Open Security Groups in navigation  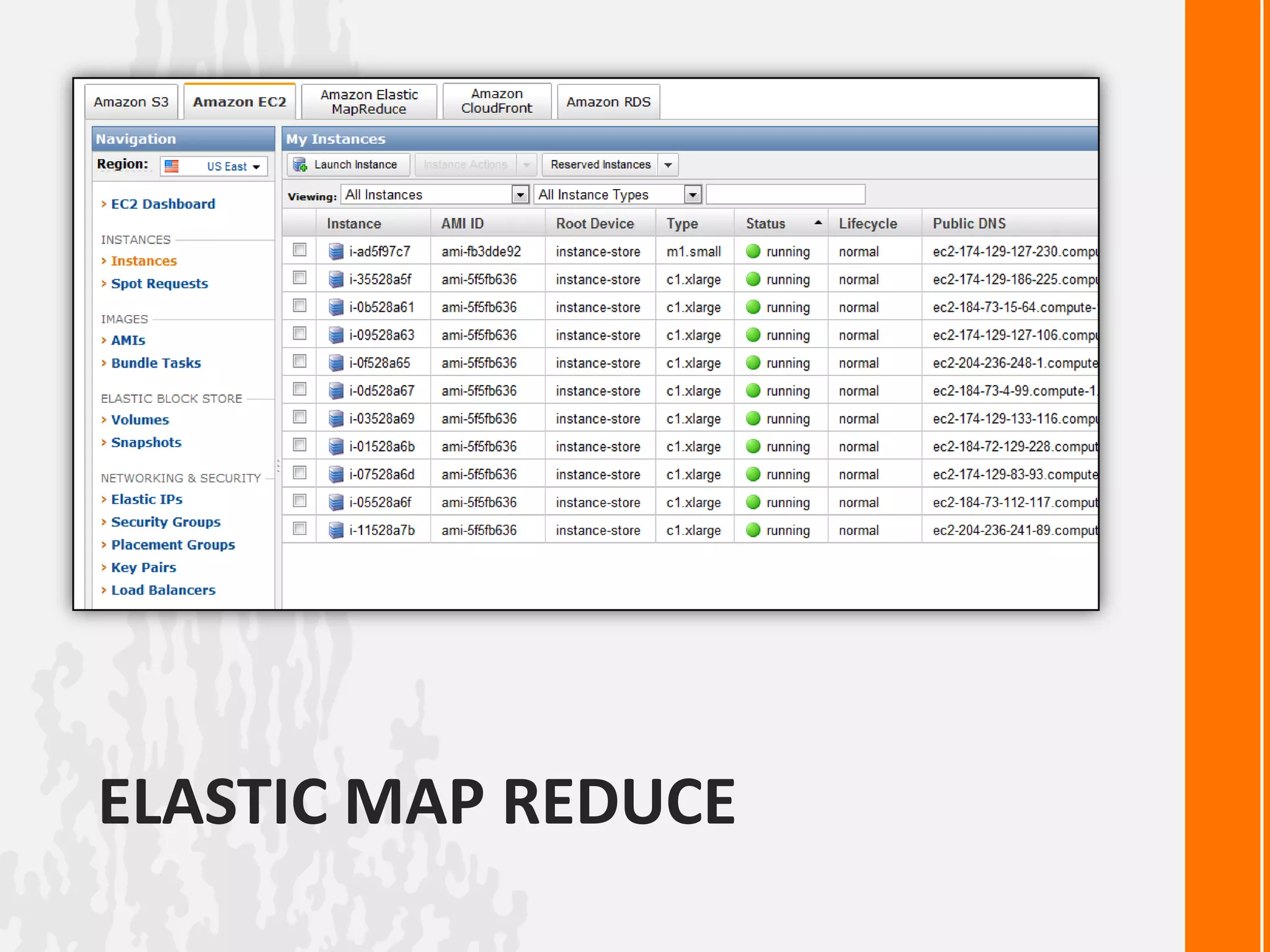[x=166, y=522]
